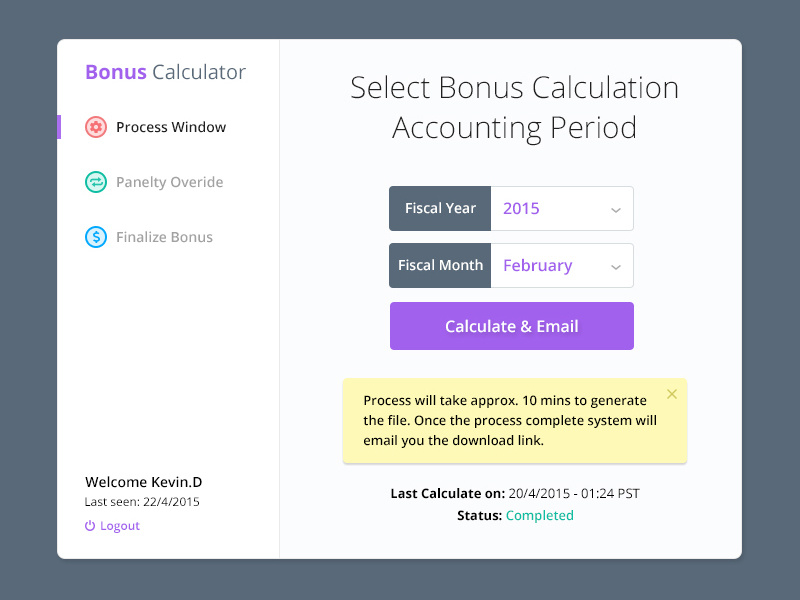800x600 pixels.
Task: Click the Fiscal Month chevron icon
Action: click(617, 265)
